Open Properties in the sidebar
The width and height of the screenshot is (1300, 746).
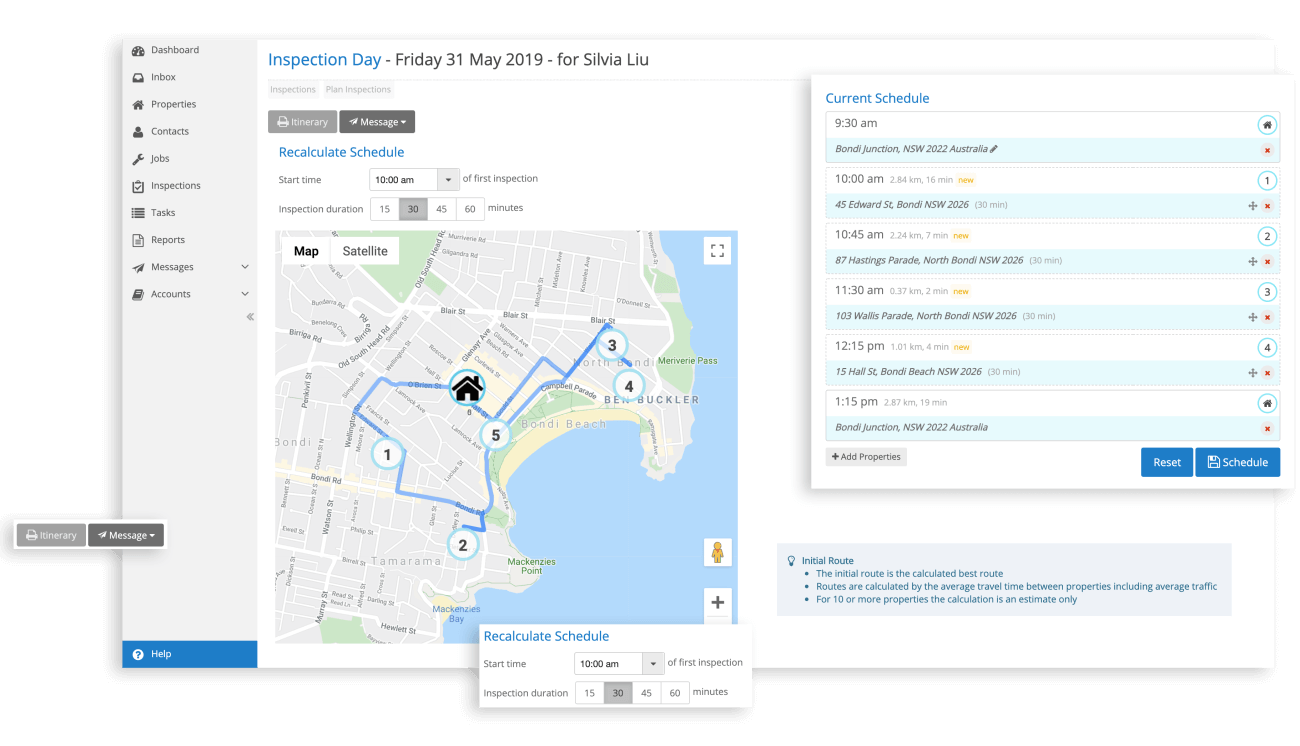pyautogui.click(x=173, y=104)
